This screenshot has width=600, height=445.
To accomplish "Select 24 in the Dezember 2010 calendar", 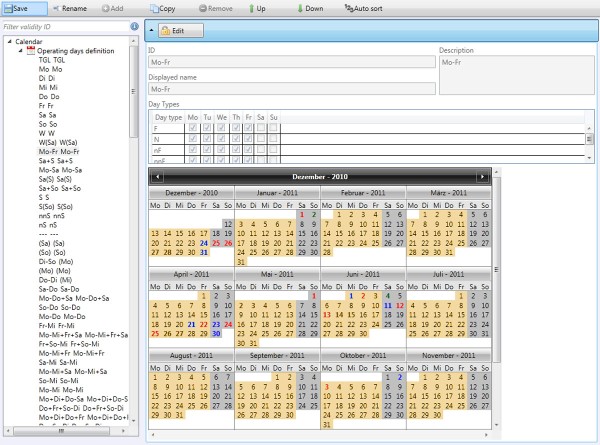I will point(202,242).
